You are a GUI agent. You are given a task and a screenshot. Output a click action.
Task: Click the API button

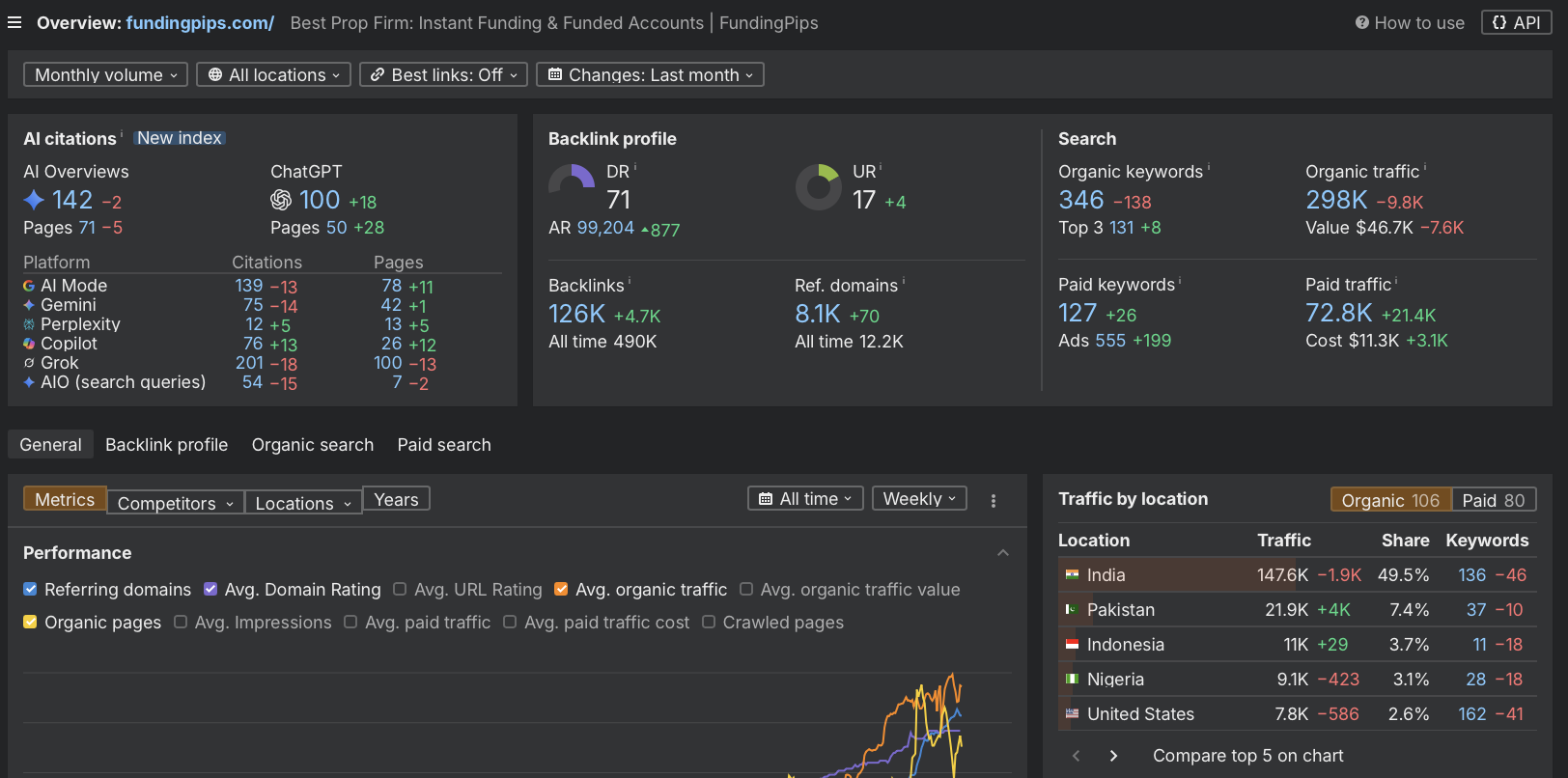[1517, 22]
